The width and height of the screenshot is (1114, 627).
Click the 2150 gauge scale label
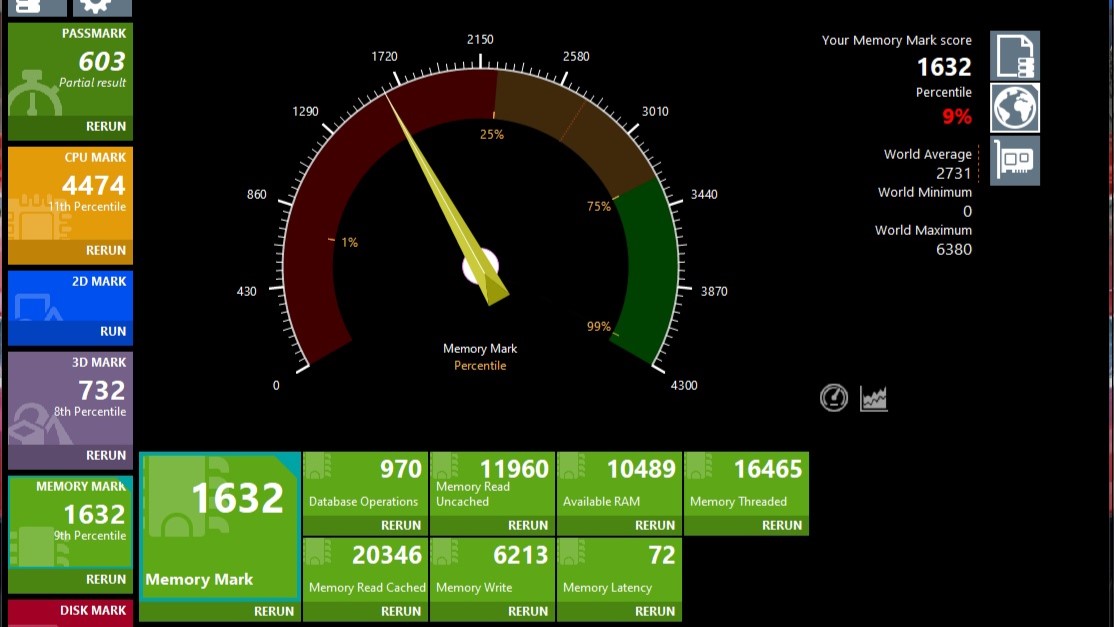pos(480,40)
